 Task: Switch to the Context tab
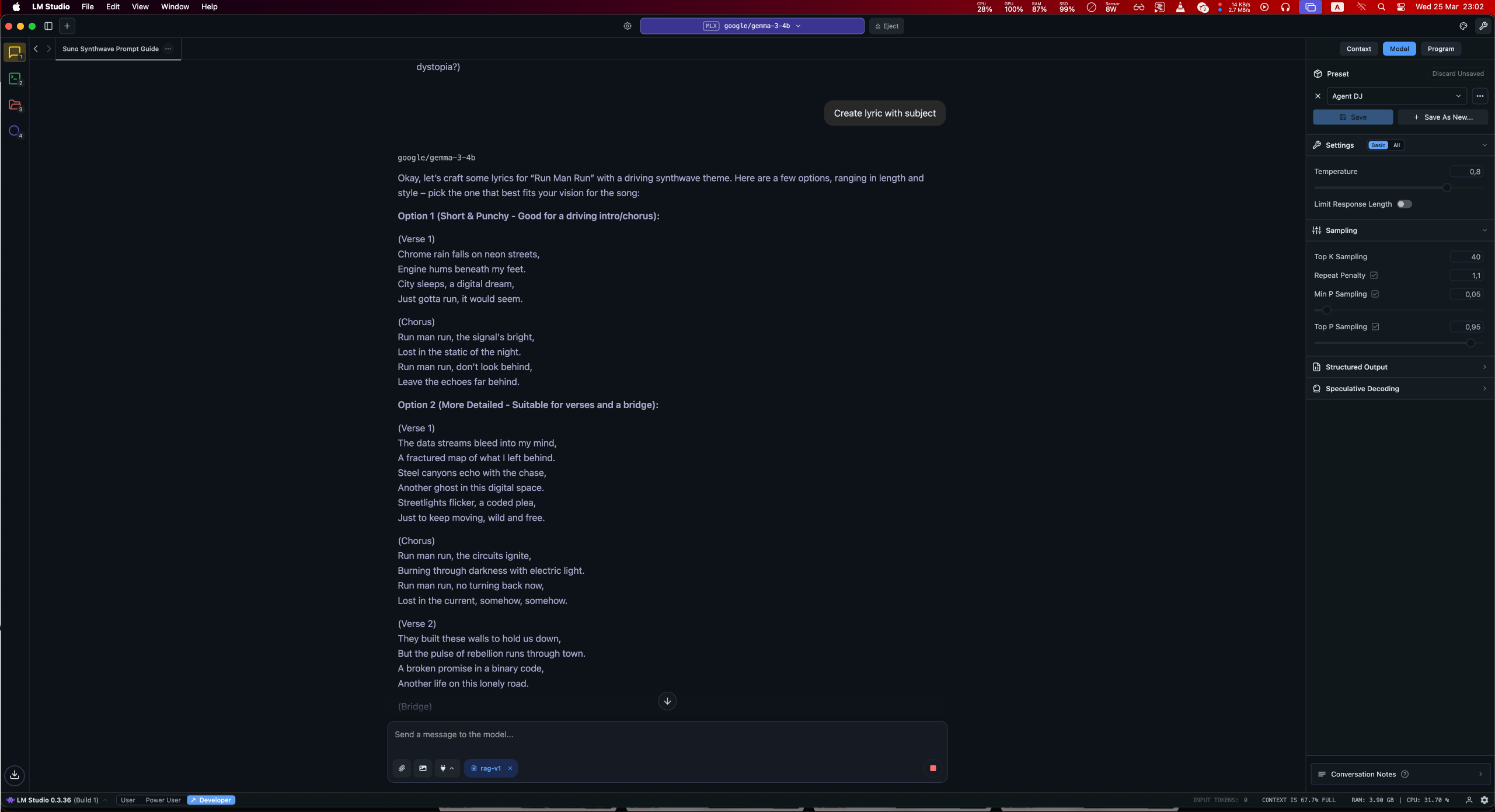click(1358, 49)
